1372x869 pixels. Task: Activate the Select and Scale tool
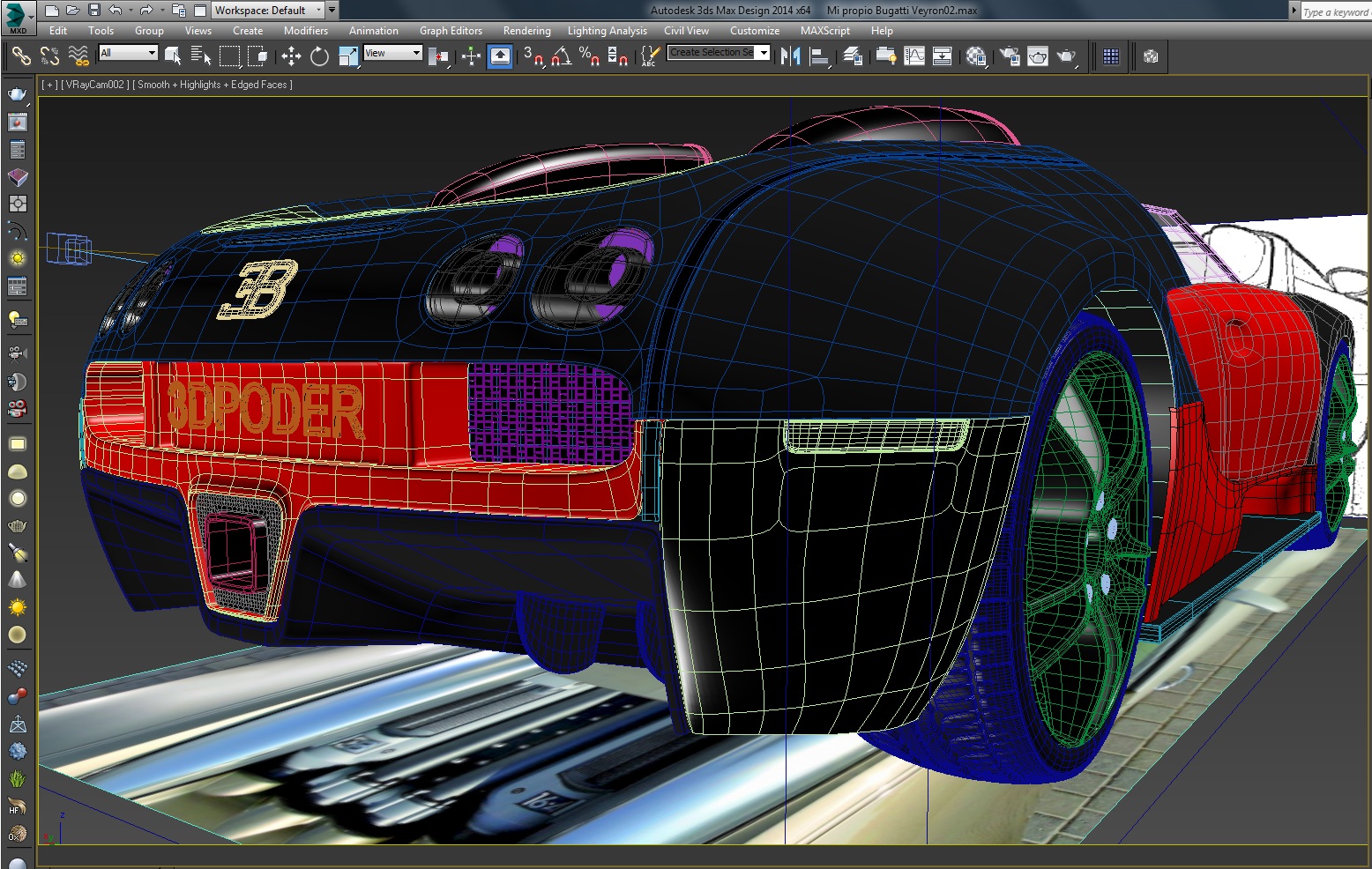tap(348, 56)
